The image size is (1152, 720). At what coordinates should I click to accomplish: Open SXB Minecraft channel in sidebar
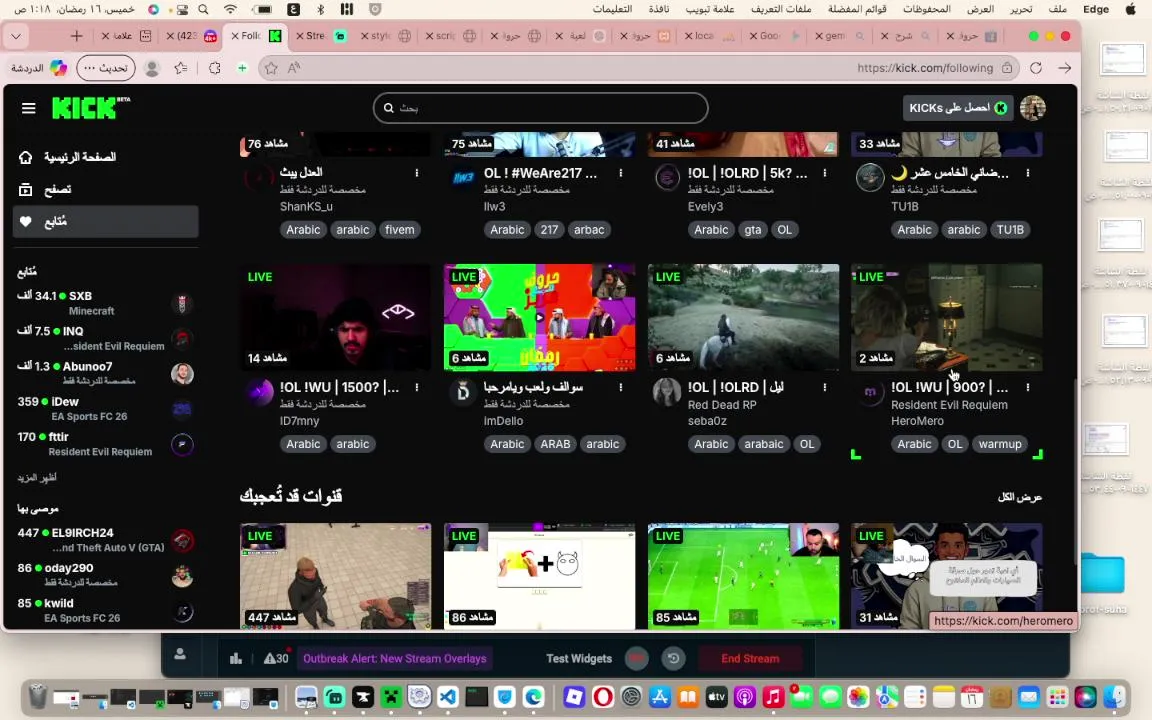[x=105, y=303]
